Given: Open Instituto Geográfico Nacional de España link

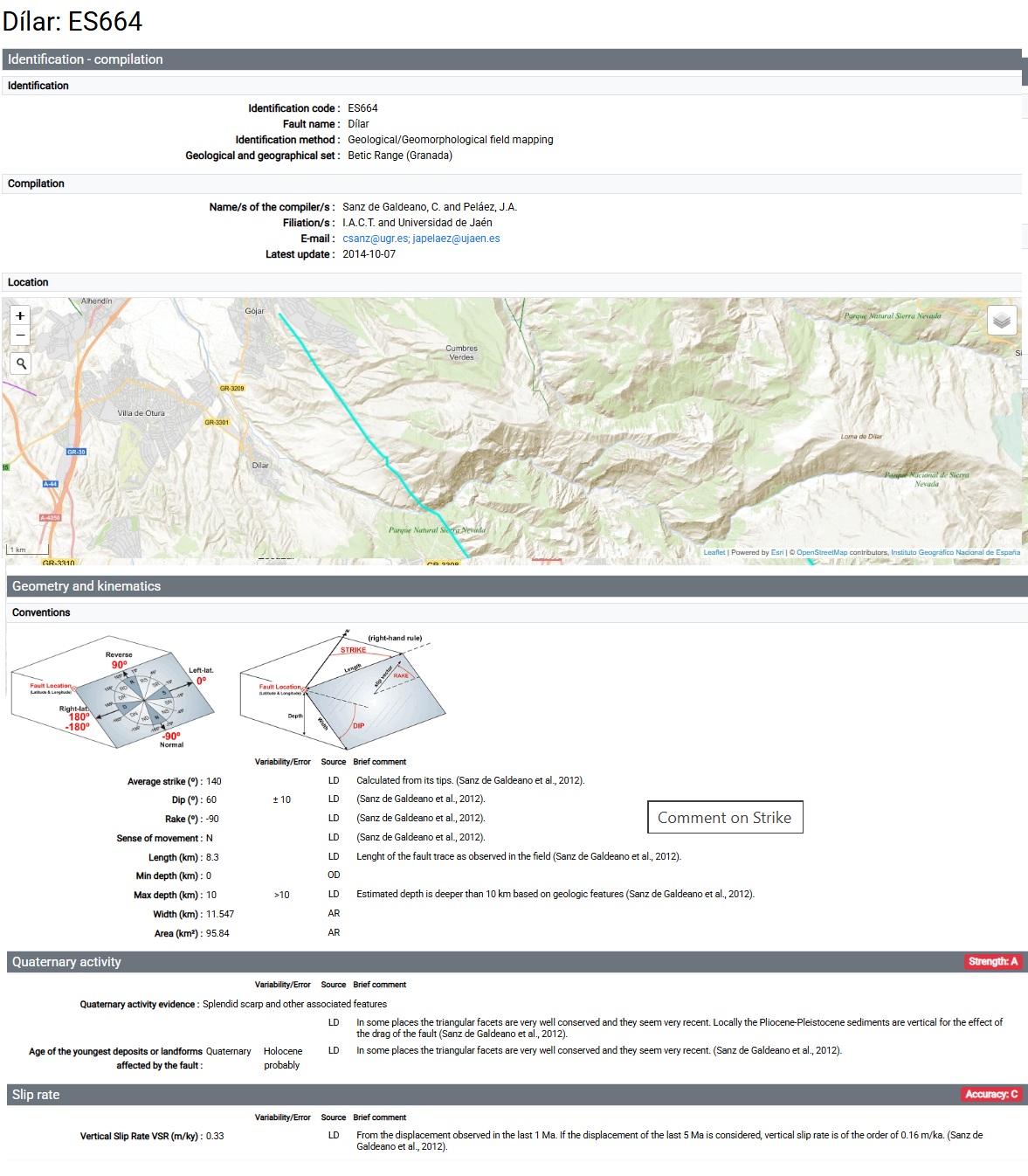Looking at the screenshot, I should pyautogui.click(x=956, y=552).
